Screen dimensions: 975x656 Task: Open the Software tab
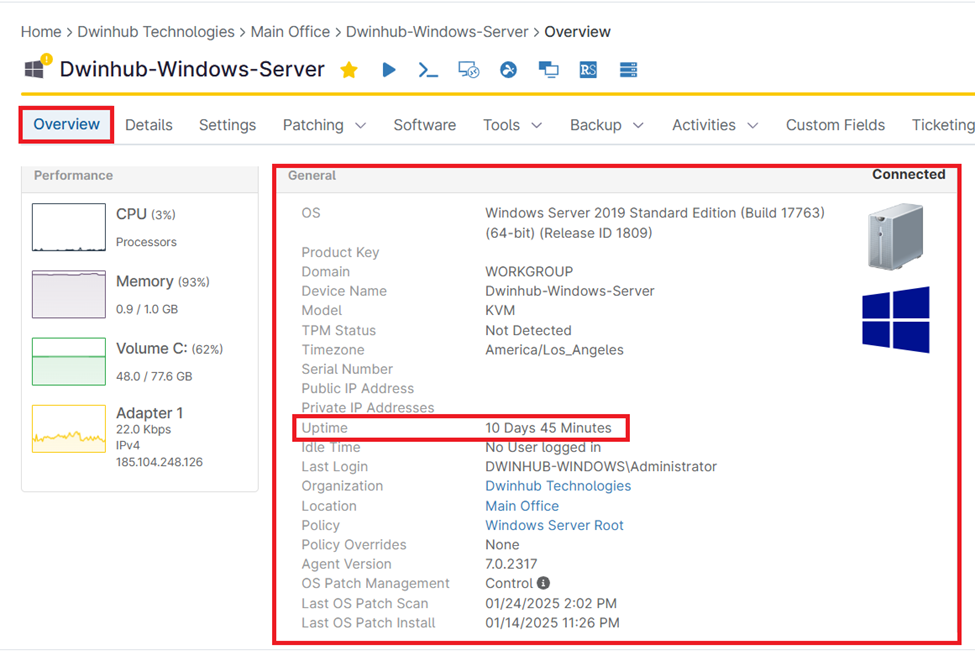(x=424, y=125)
